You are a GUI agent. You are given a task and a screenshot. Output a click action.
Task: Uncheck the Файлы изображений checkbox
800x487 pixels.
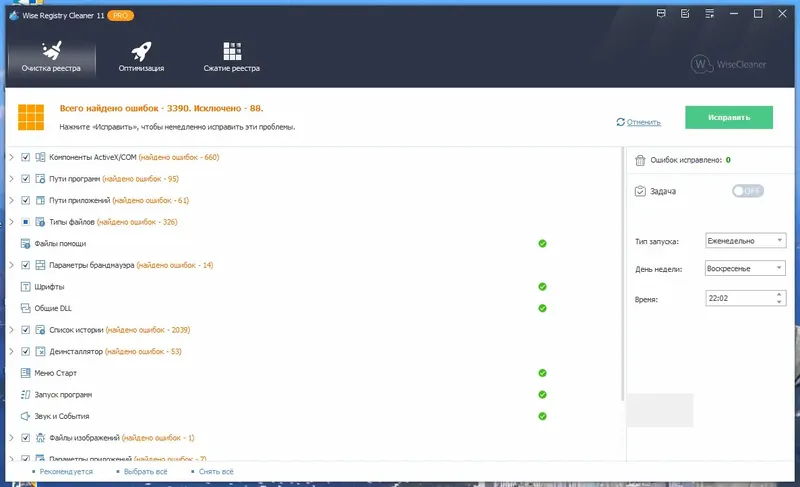(x=26, y=438)
